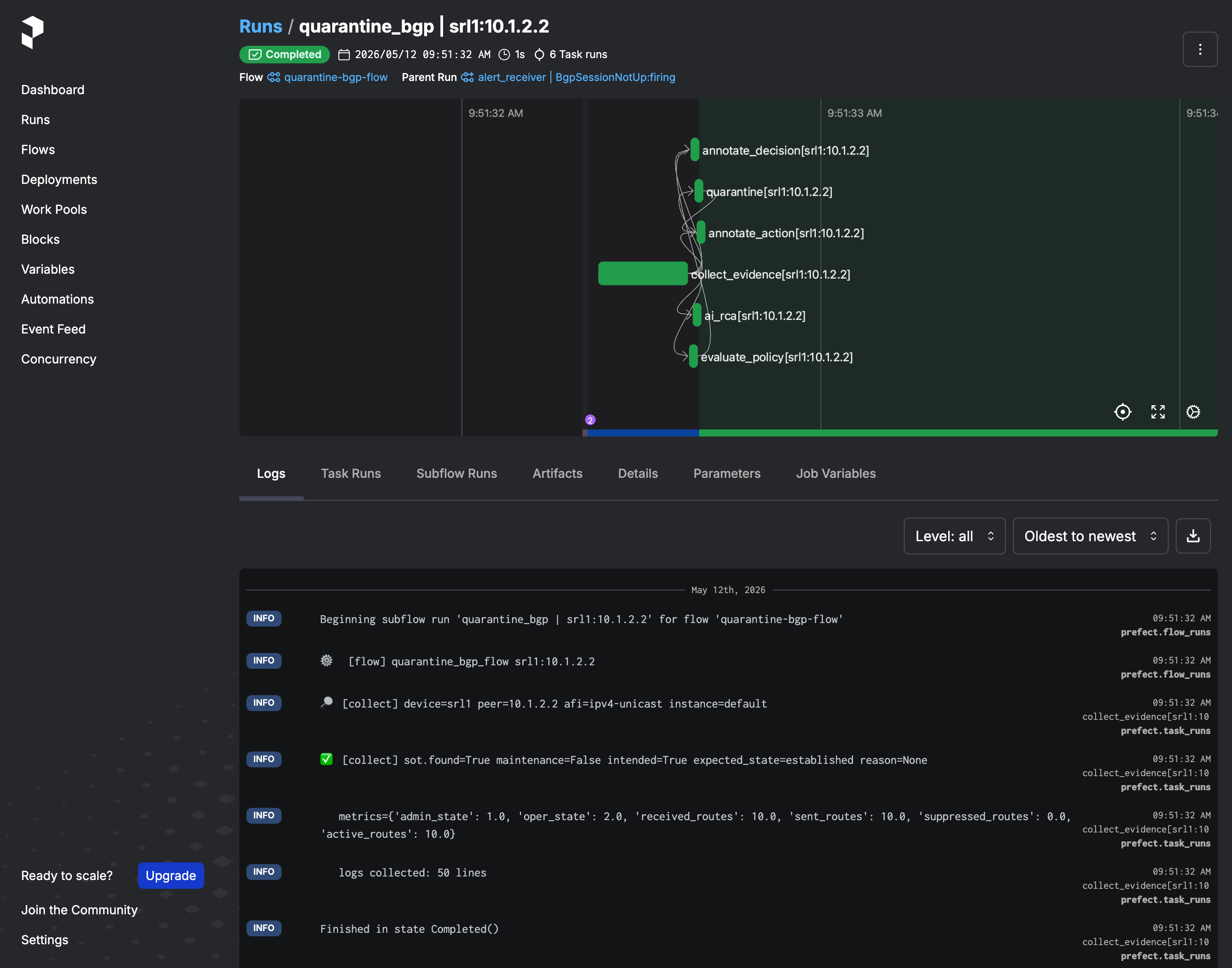1232x968 pixels.
Task: Click the Prefect logo icon
Action: (32, 32)
